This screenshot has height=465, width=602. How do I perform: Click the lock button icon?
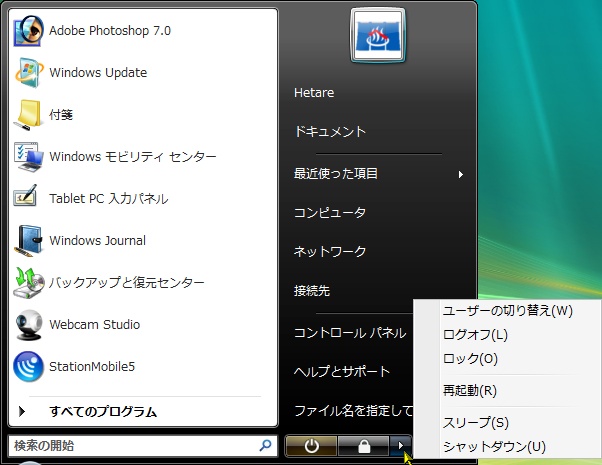364,446
